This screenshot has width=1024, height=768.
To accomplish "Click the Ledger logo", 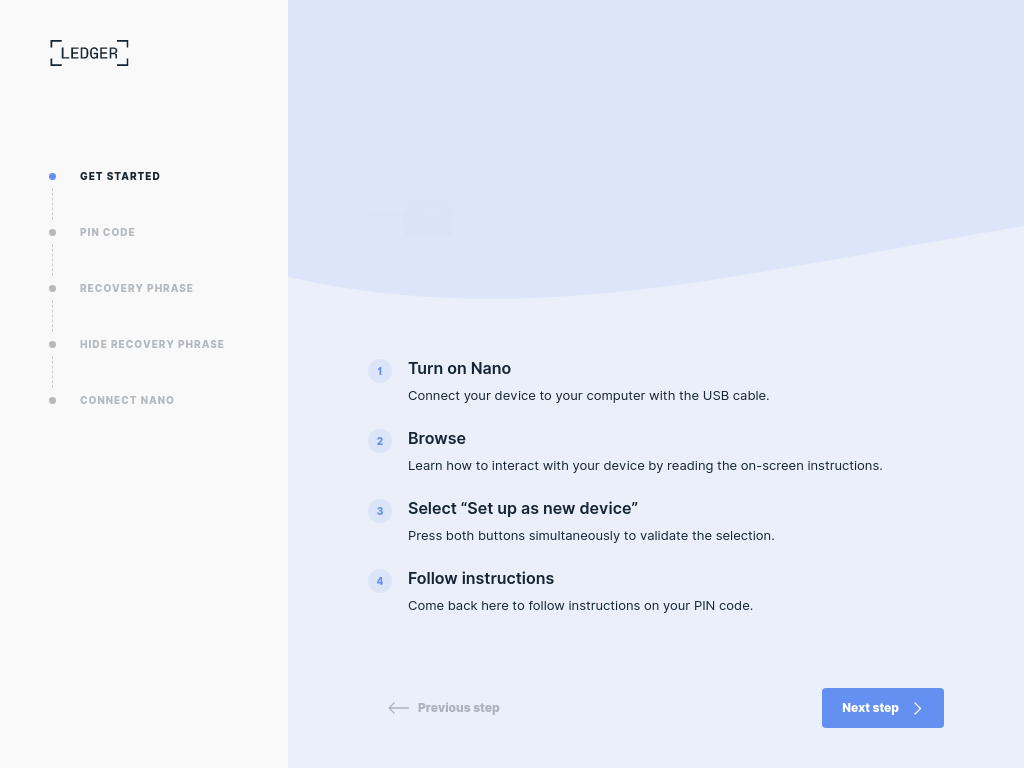I will point(89,53).
